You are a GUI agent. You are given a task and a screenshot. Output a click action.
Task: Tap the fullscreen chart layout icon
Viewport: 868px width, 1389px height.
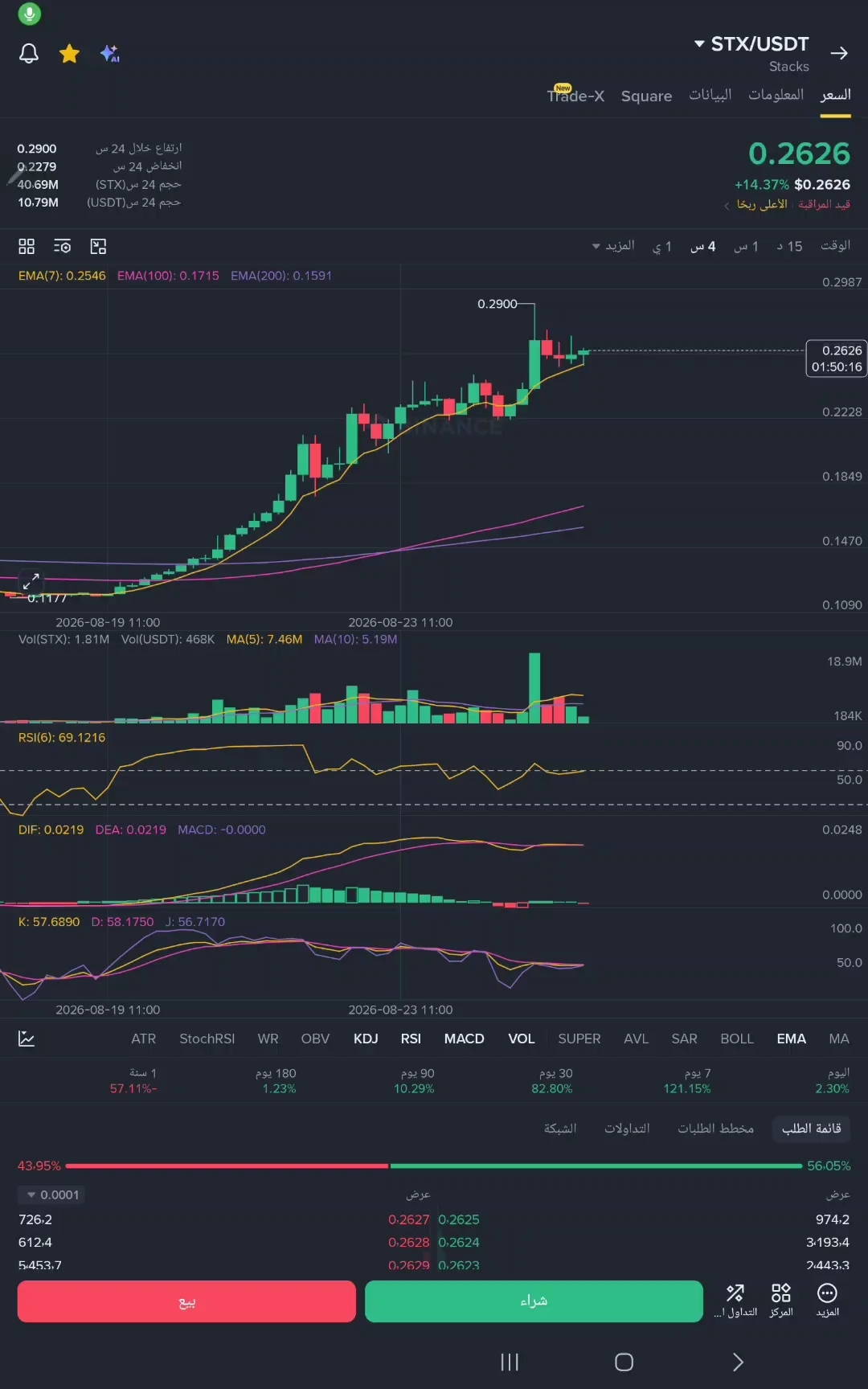click(98, 246)
